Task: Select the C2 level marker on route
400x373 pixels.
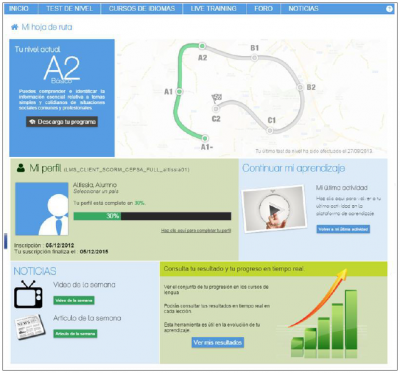Action: pyautogui.click(x=216, y=109)
